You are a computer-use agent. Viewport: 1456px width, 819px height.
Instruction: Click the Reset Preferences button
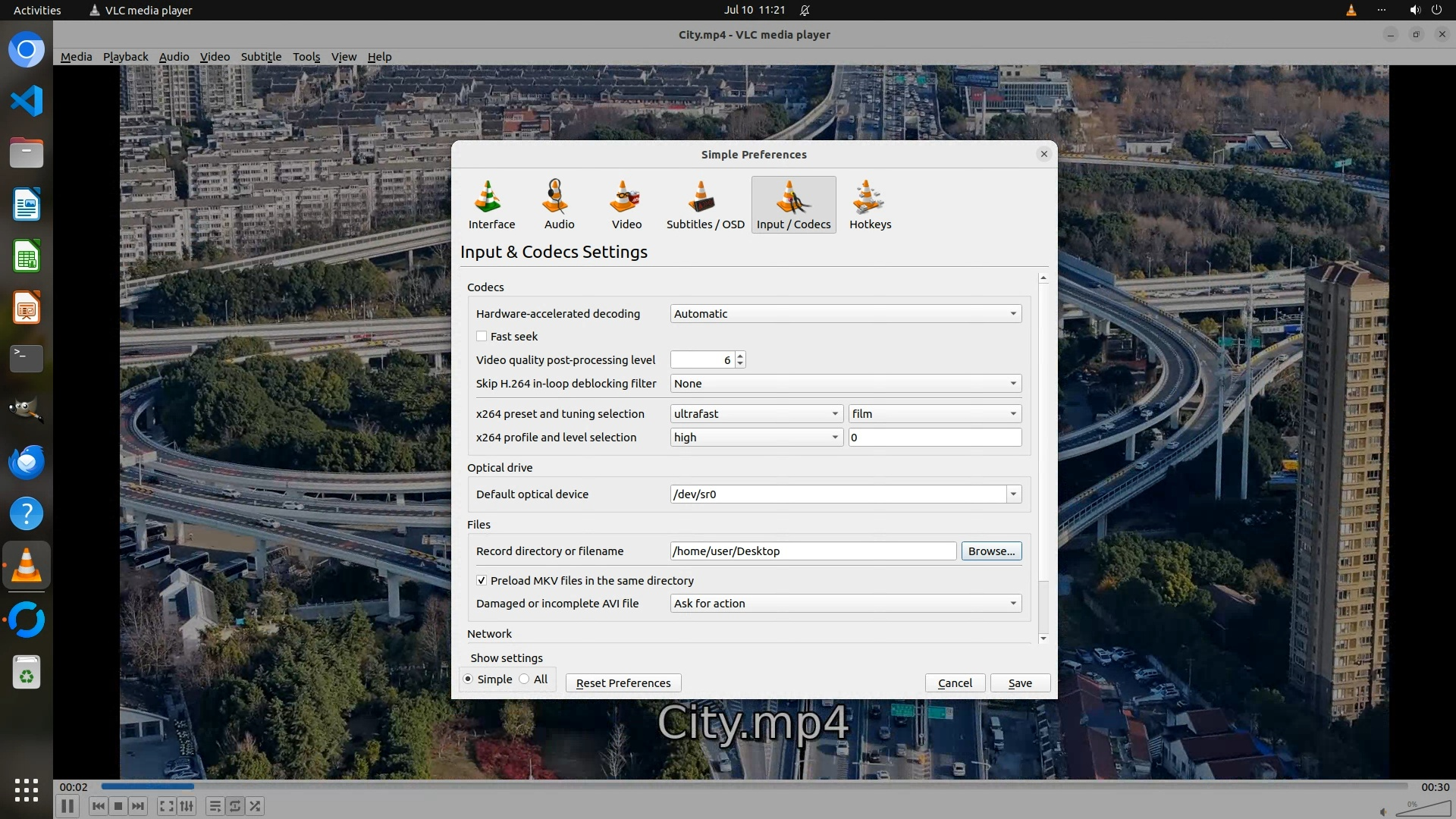click(623, 683)
